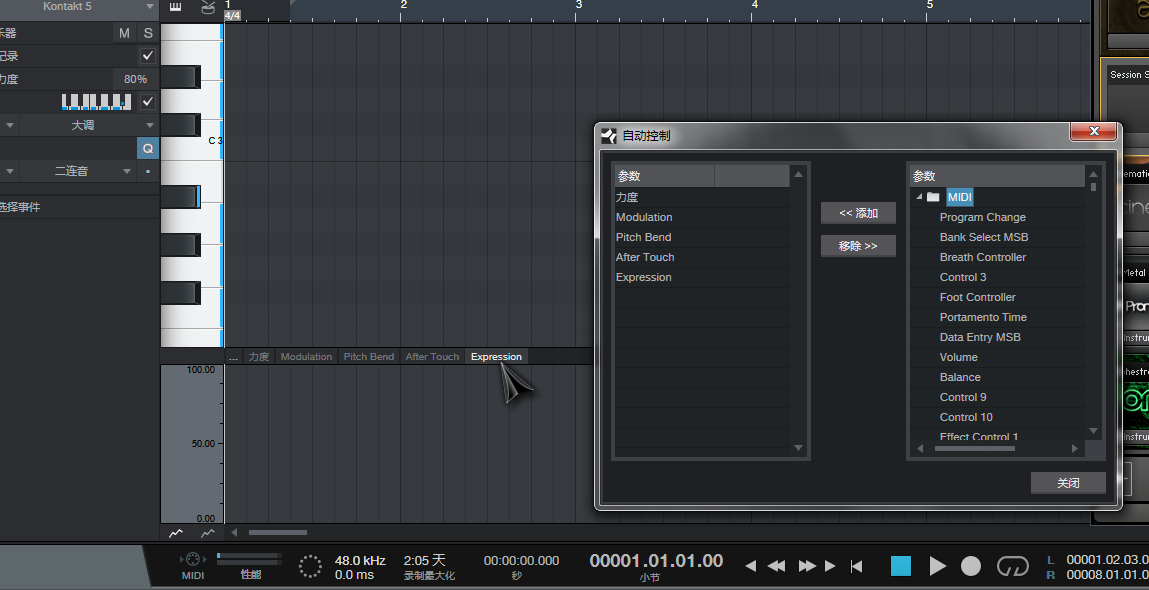Viewport: 1149px width, 590px height.
Task: Click the piano roll horizontal scrollbar thumb
Action: coord(278,533)
